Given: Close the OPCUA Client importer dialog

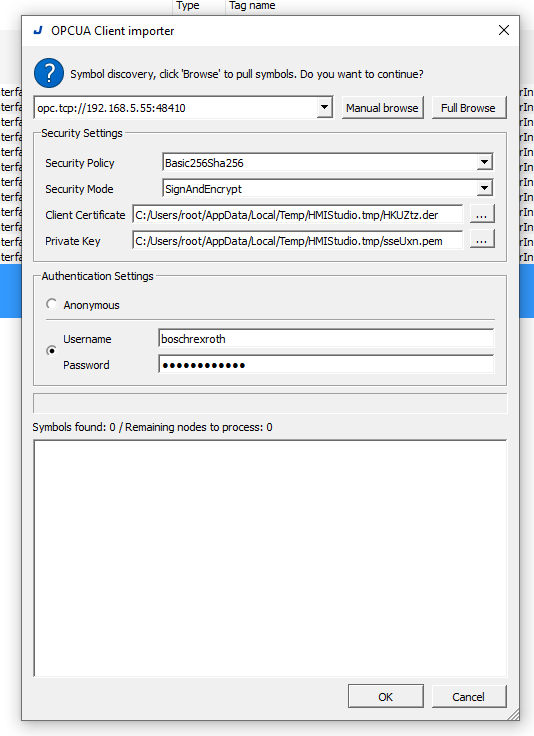Looking at the screenshot, I should 503,31.
